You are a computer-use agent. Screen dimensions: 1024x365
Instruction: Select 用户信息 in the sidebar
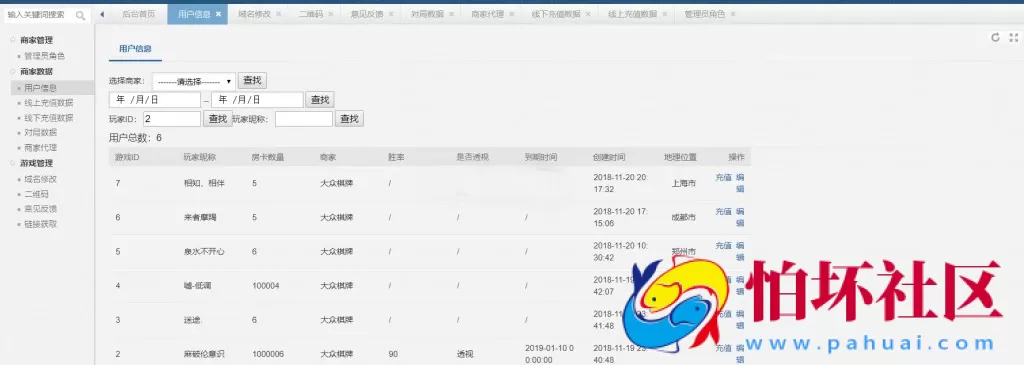click(x=40, y=87)
